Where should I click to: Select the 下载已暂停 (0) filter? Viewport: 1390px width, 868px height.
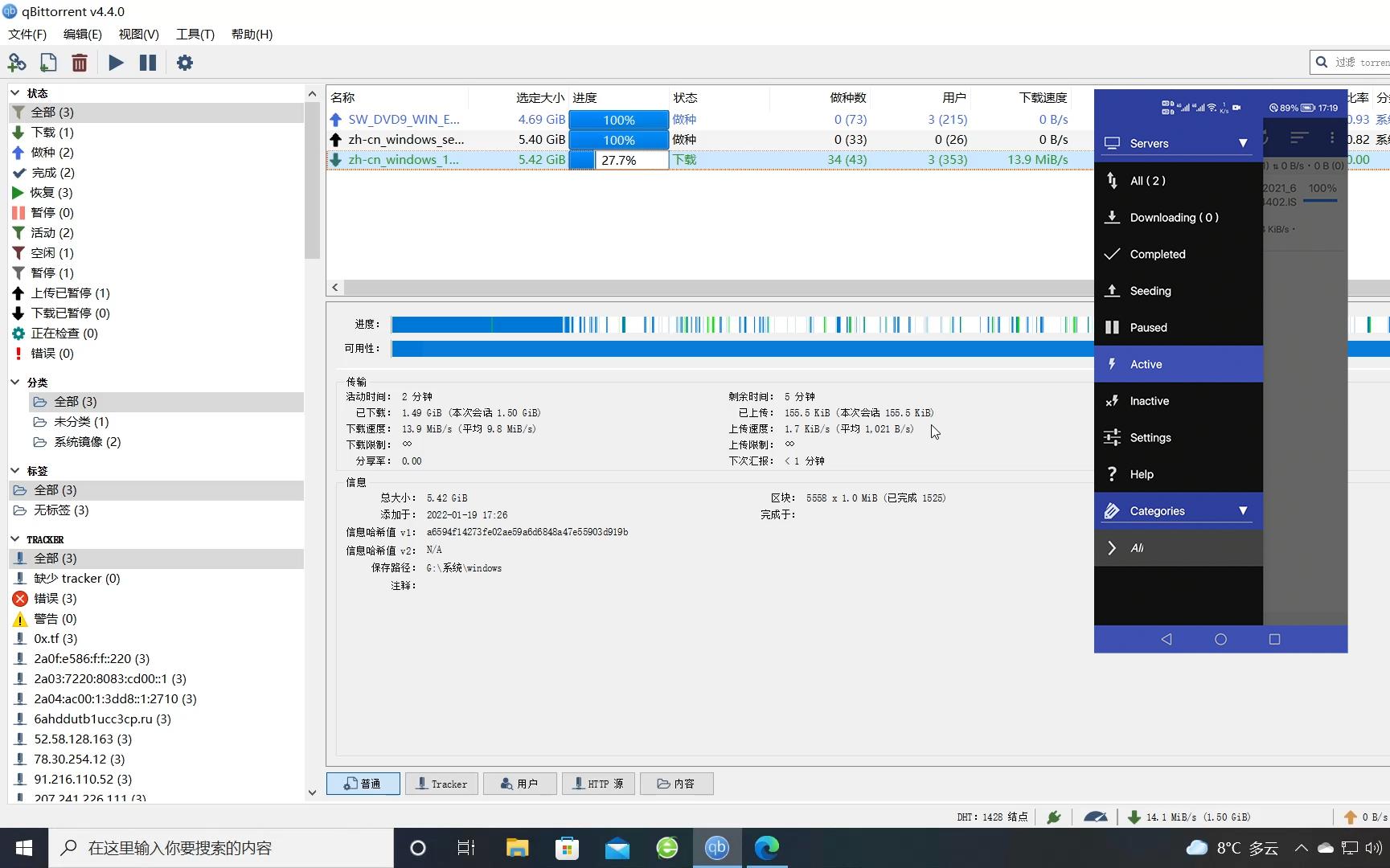[x=157, y=313]
